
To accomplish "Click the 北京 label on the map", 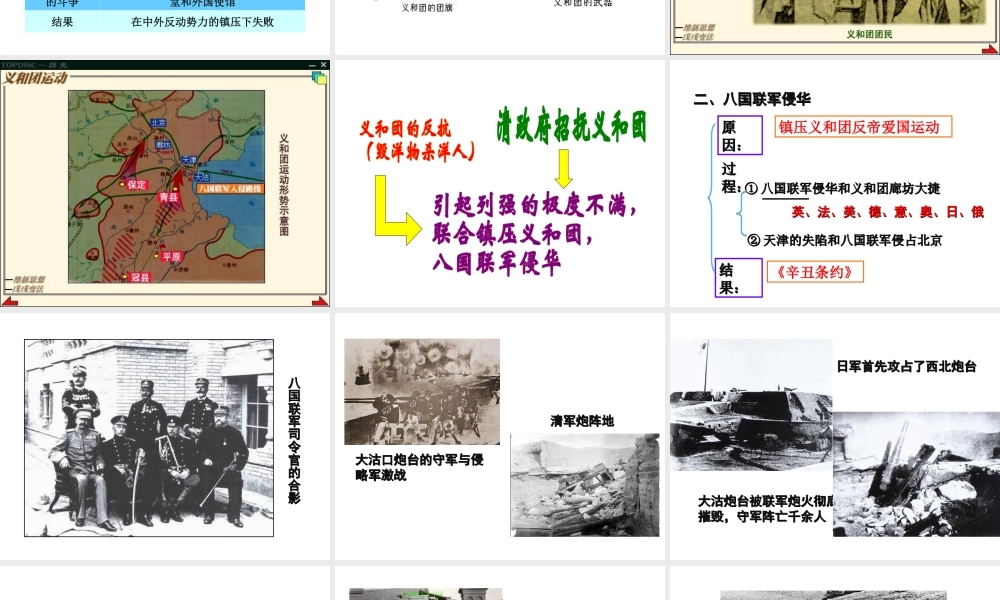I will pos(158,122).
